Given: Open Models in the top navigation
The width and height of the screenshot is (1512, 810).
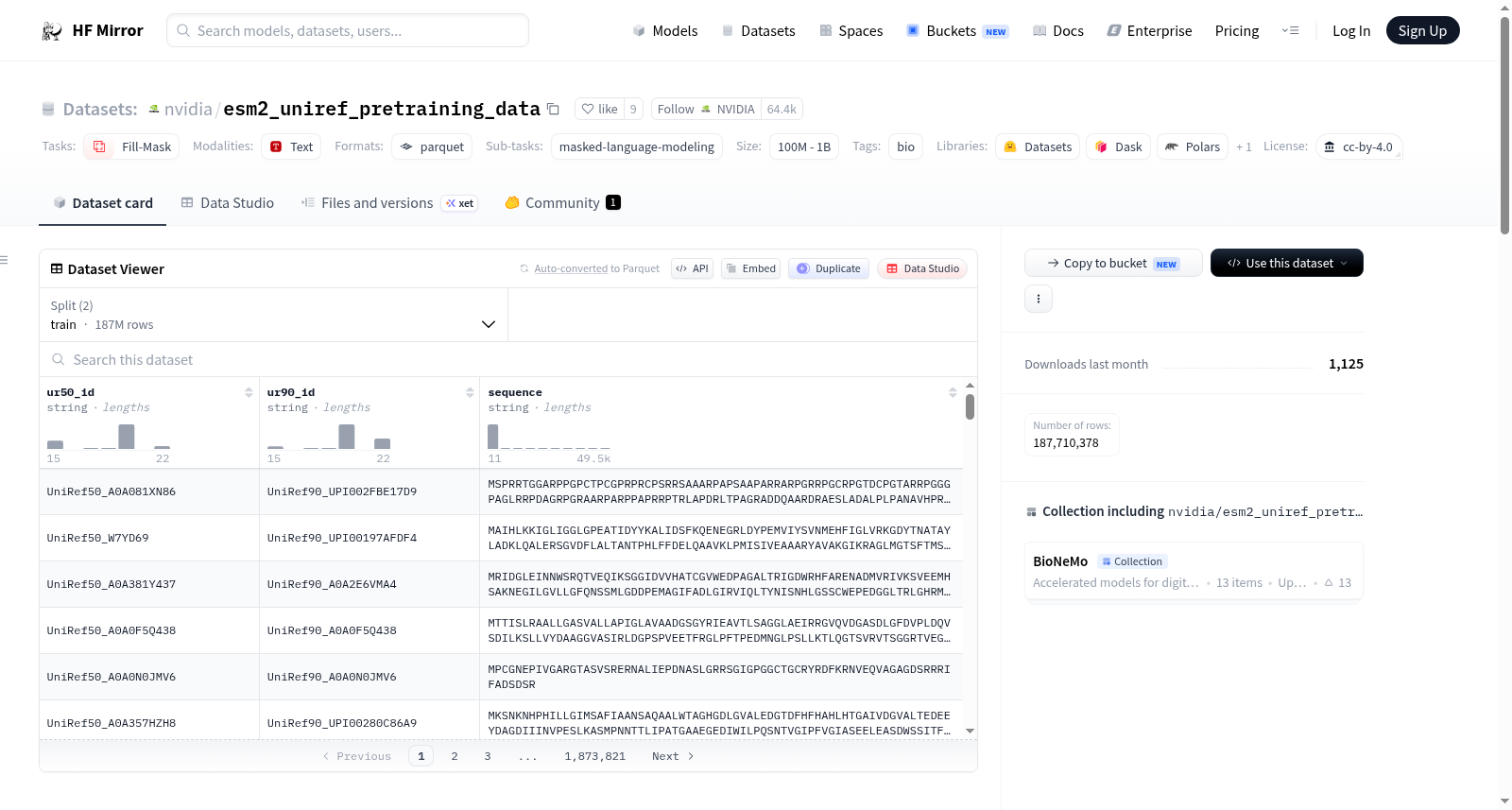Looking at the screenshot, I should pyautogui.click(x=665, y=31).
